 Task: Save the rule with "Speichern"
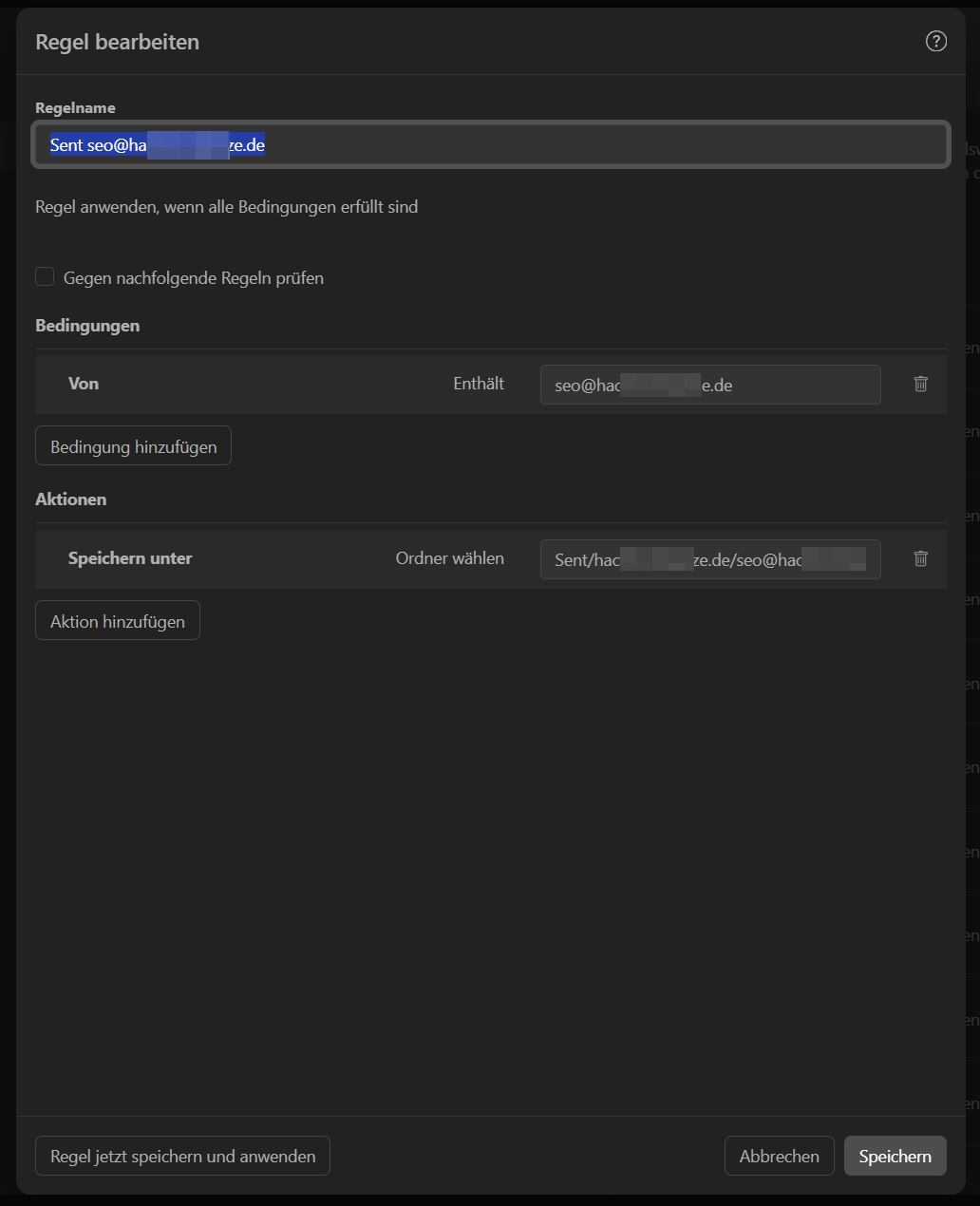click(895, 1156)
